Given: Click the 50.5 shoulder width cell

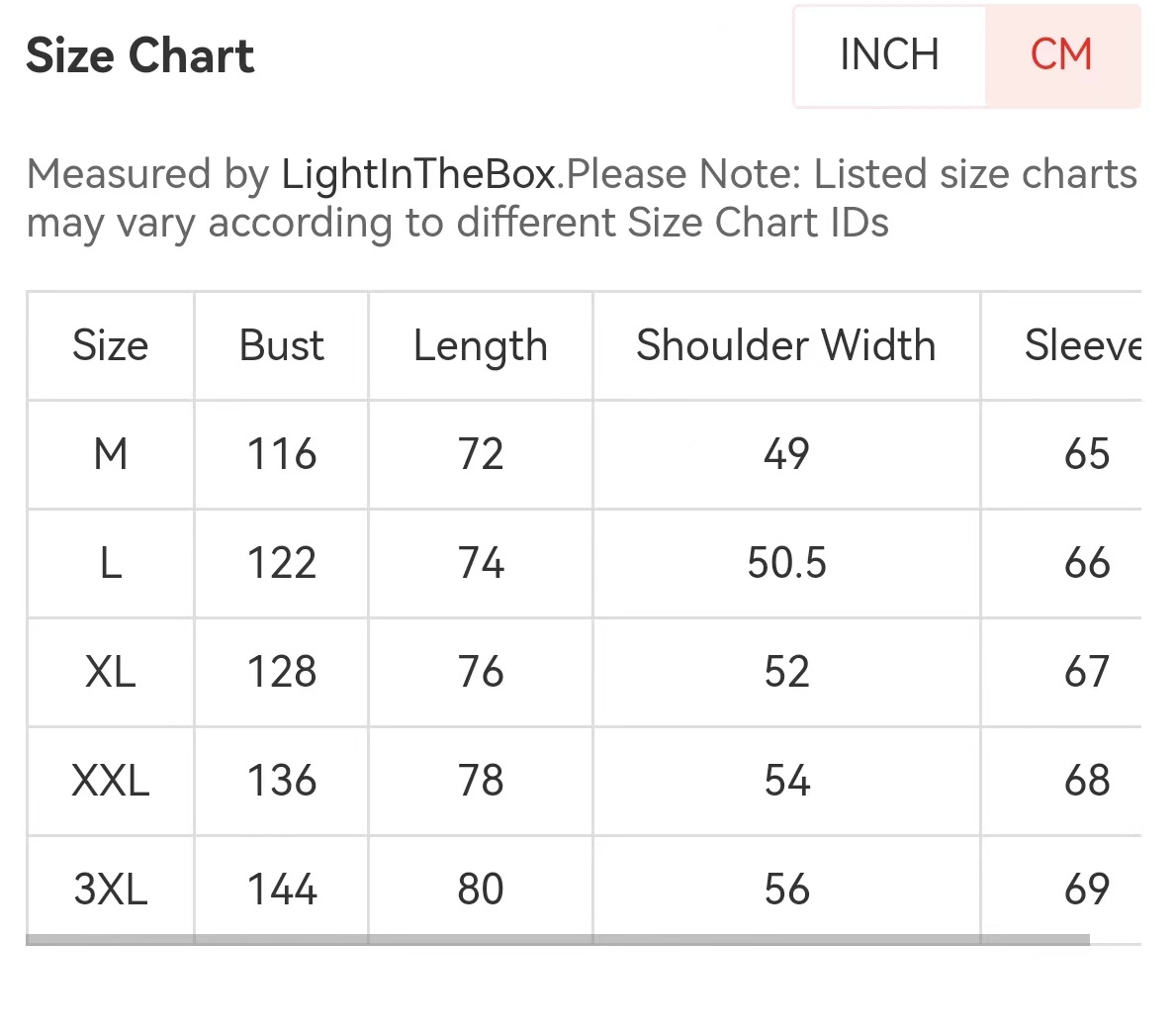Looking at the screenshot, I should (786, 564).
